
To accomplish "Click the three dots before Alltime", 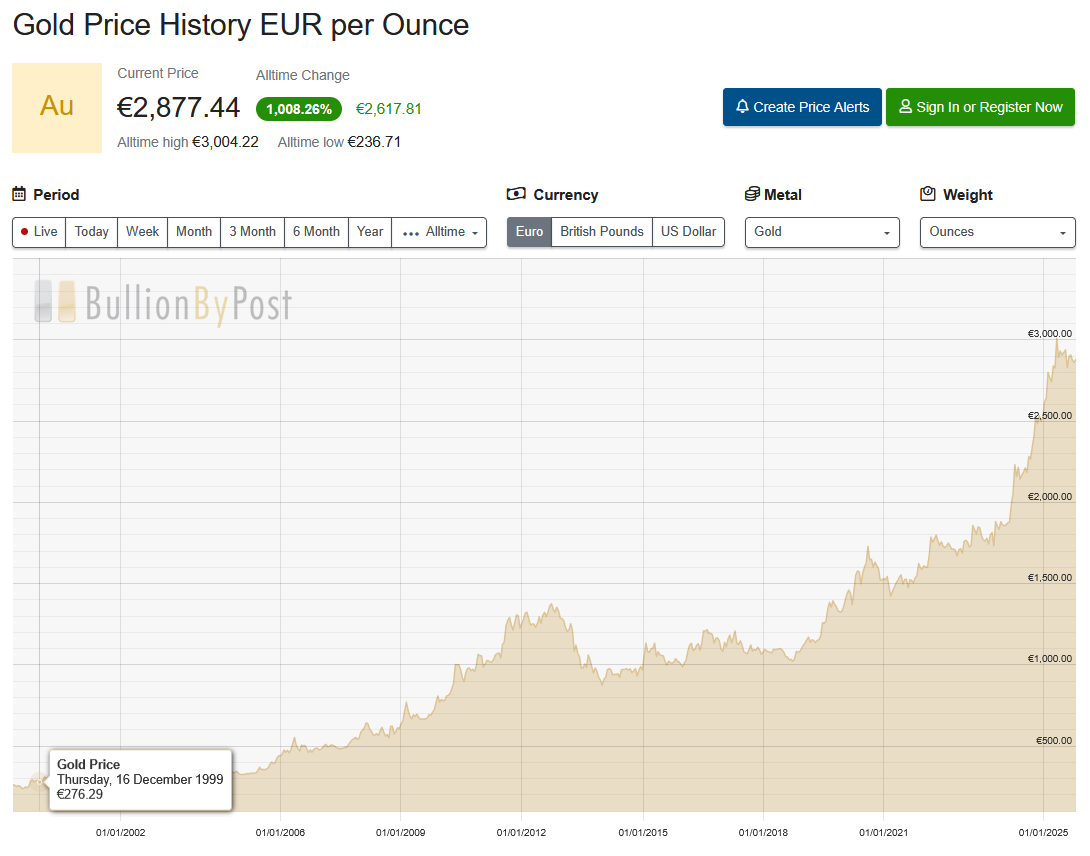I will 411,234.
